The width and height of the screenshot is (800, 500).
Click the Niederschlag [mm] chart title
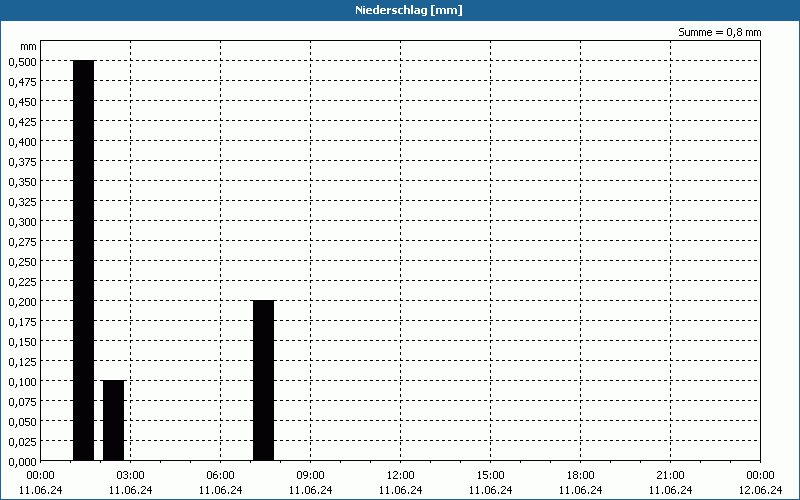click(x=409, y=10)
